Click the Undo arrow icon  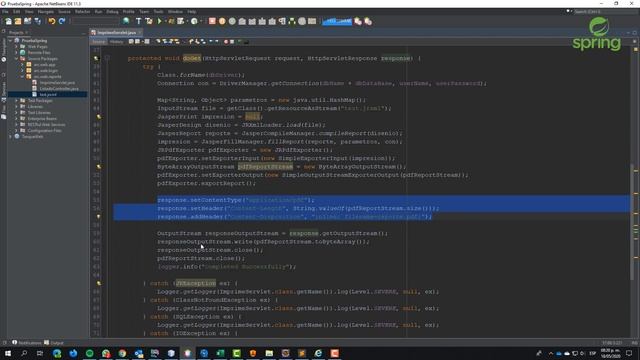click(x=52, y=21)
